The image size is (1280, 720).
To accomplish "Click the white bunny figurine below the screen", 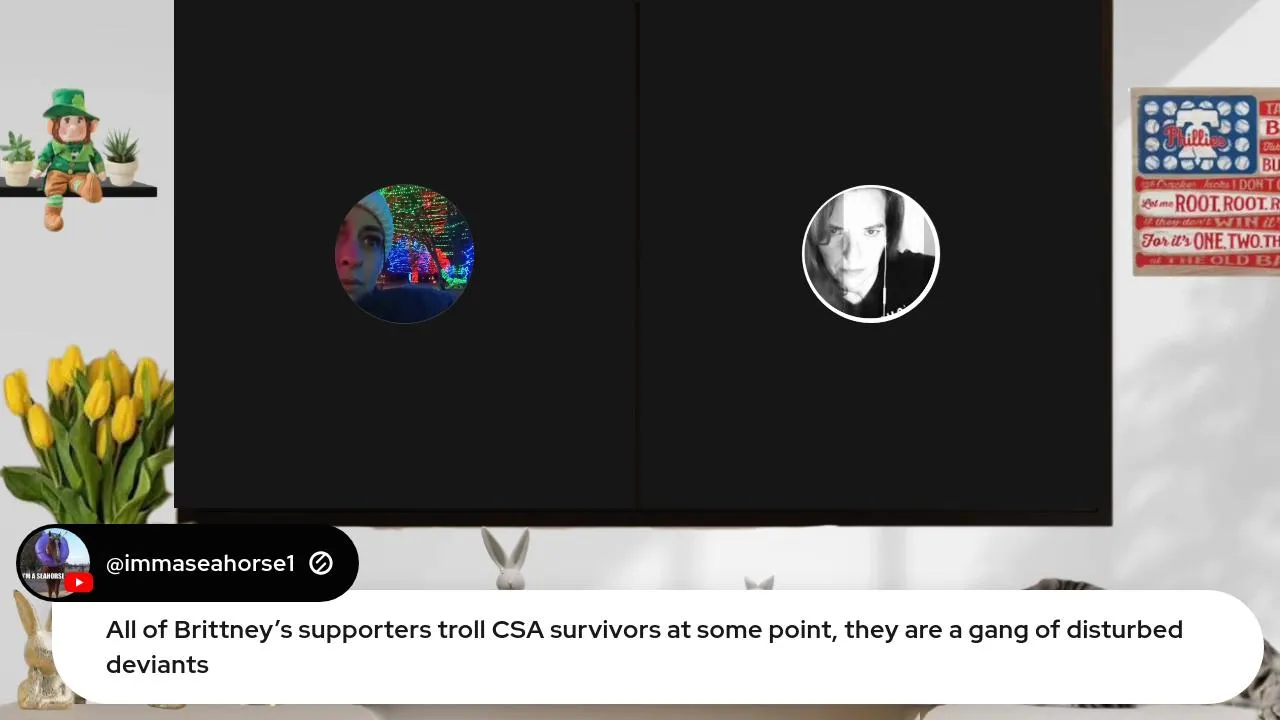I will coord(507,559).
